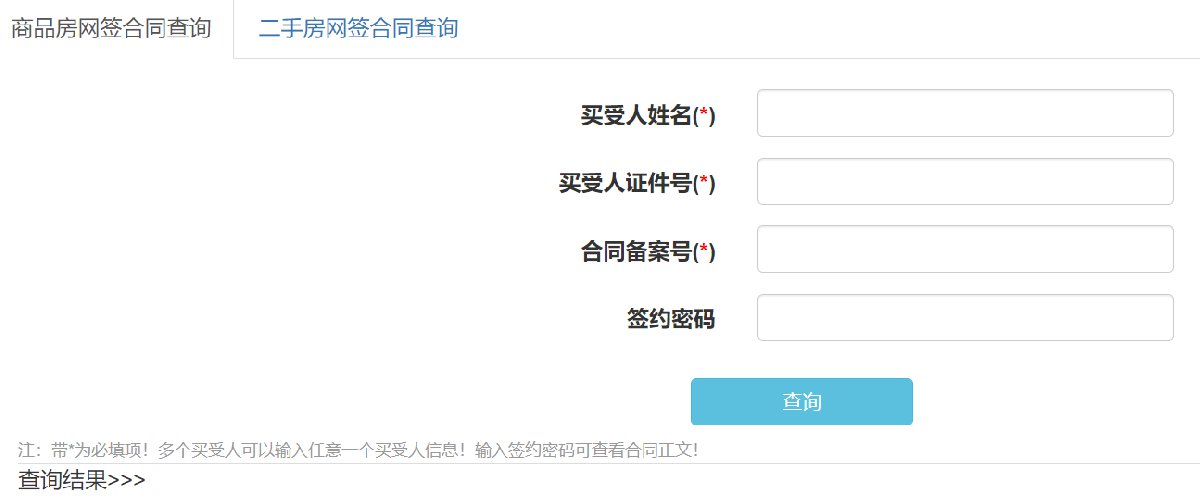Image resolution: width=1200 pixels, height=500 pixels.
Task: Focus the 买受人姓名 input field
Action: coord(964,113)
